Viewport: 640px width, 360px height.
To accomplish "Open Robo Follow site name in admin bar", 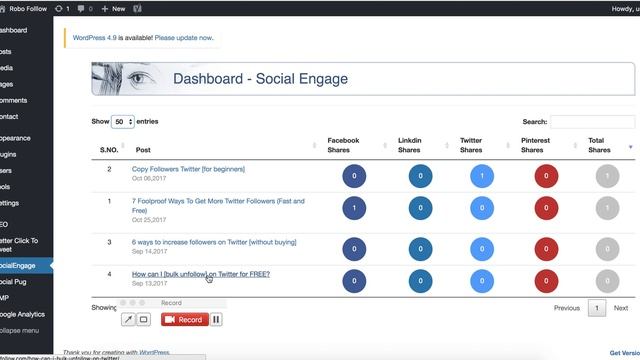I will 28,9.
